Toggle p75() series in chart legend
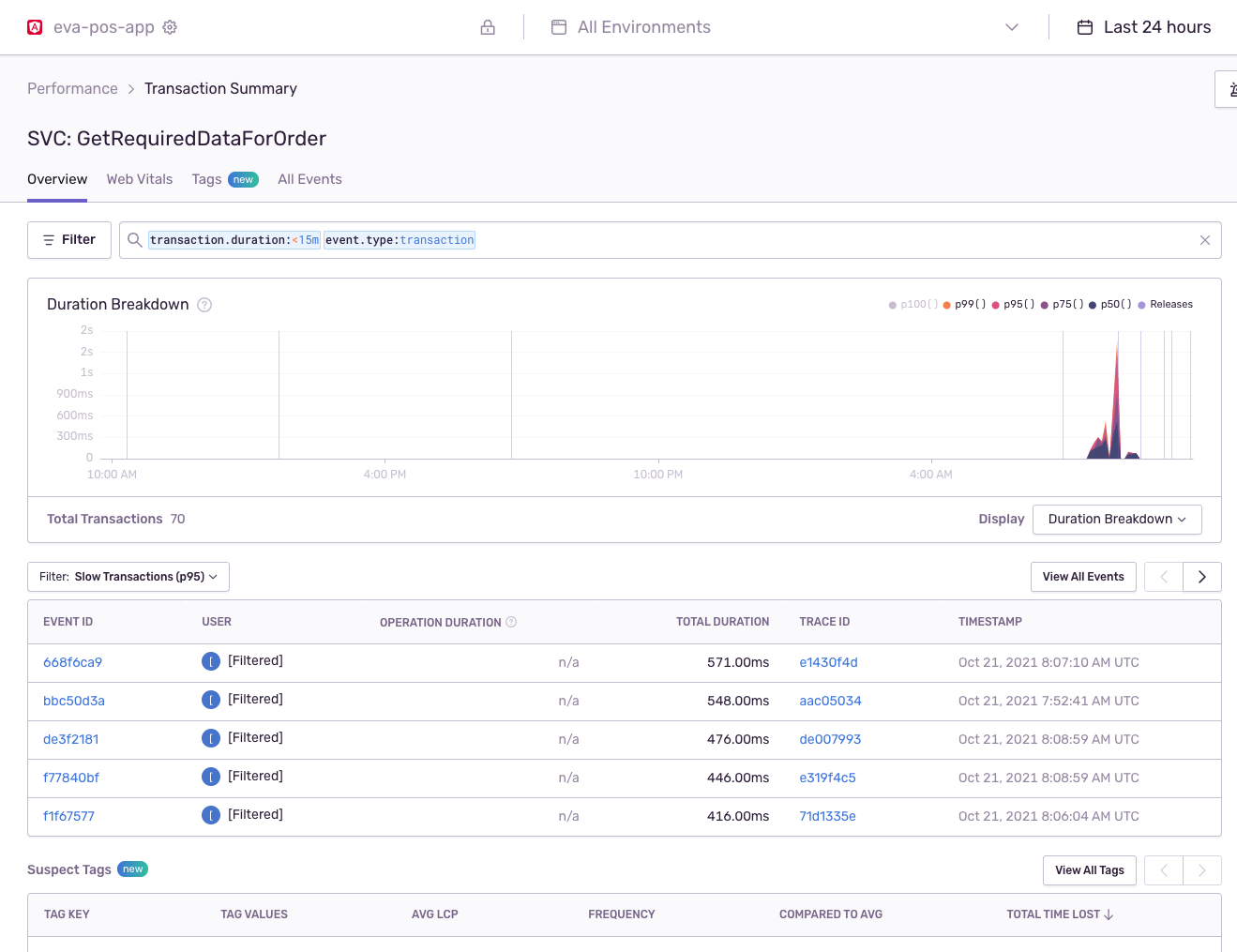This screenshot has width=1237, height=952. click(x=1063, y=305)
